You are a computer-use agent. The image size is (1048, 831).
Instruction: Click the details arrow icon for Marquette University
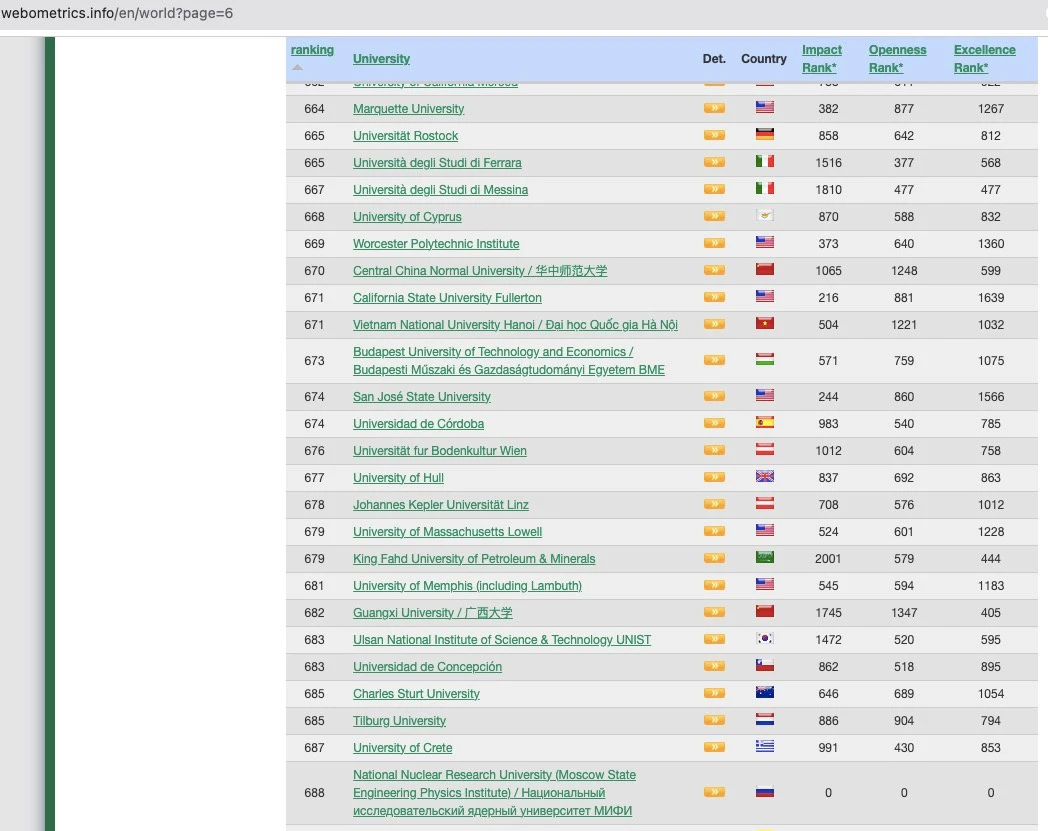714,108
